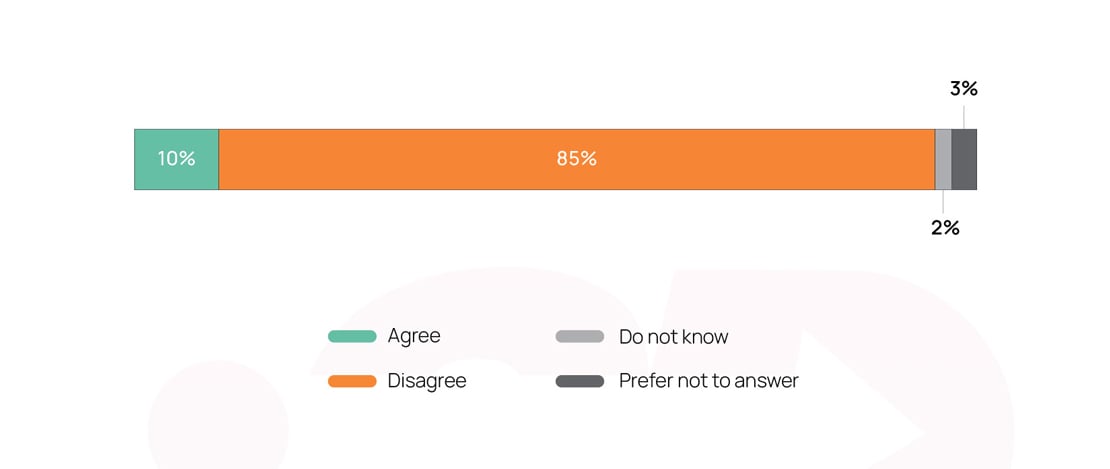Image resolution: width=1110 pixels, height=469 pixels.
Task: Click the 2% label below the bar
Action: (945, 228)
